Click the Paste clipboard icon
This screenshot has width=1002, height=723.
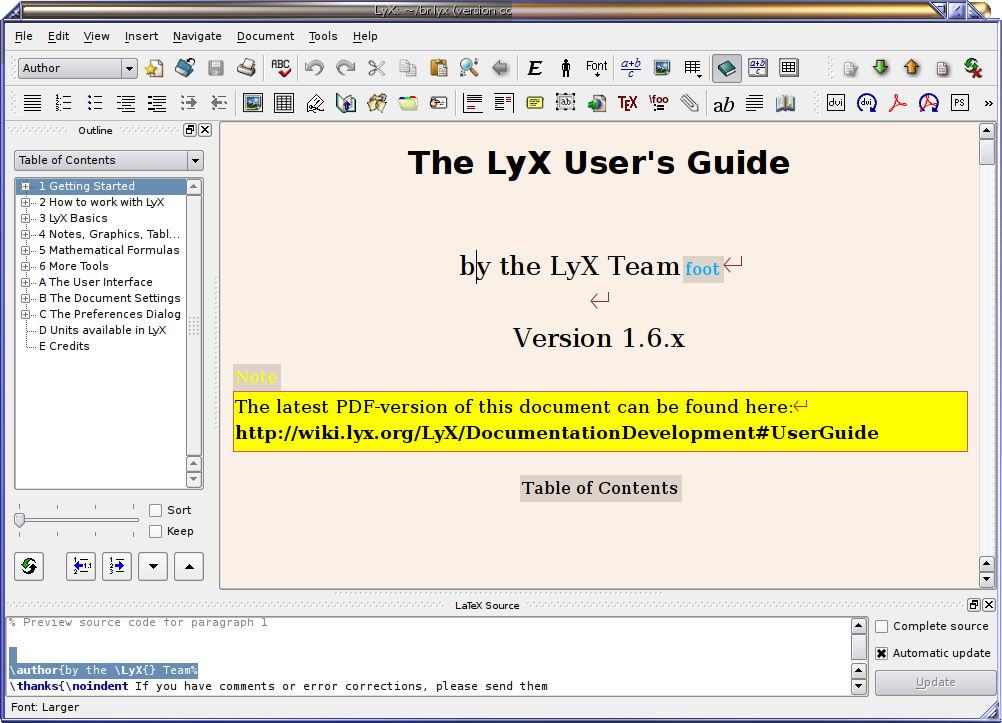tap(438, 68)
